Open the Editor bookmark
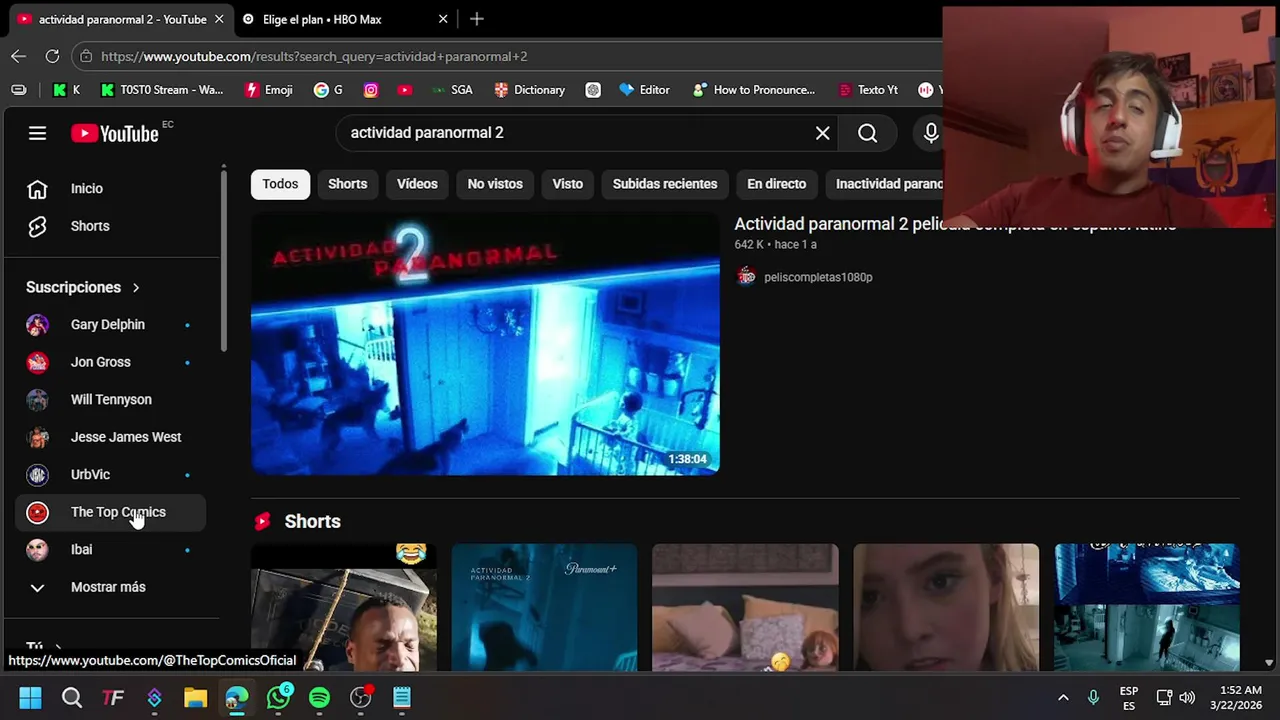This screenshot has height=720, width=1280. click(x=644, y=90)
